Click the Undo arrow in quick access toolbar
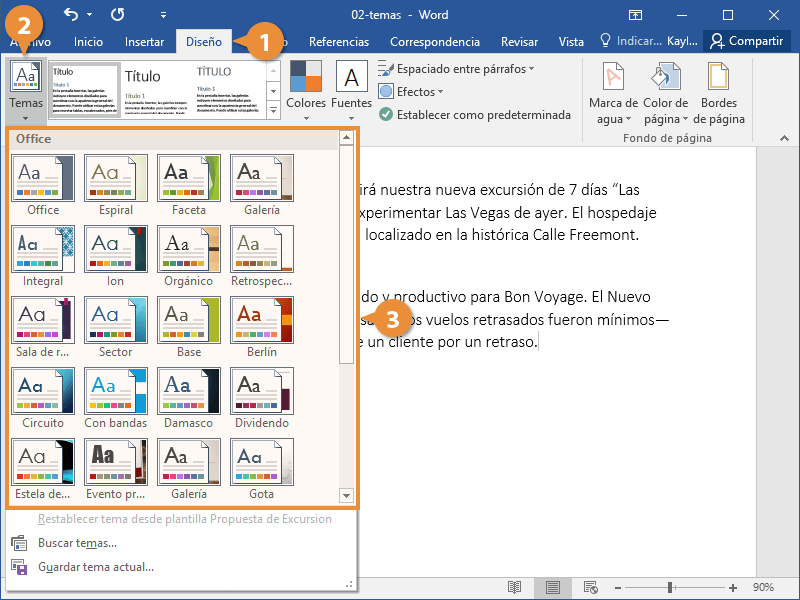The height and width of the screenshot is (600, 800). pos(71,14)
